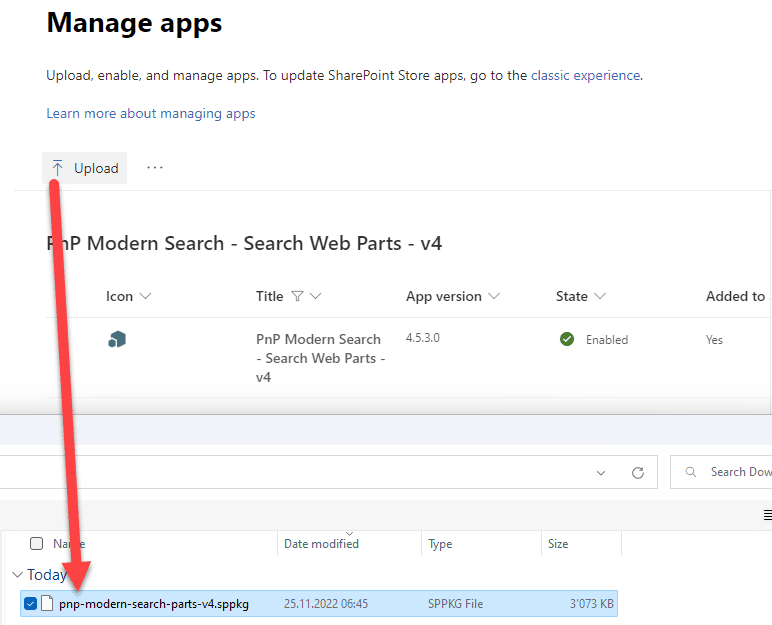This screenshot has width=772, height=625.
Task: Uncheck the pnp-modern-search-parts-v4.sppkg checkbox
Action: pyautogui.click(x=31, y=603)
